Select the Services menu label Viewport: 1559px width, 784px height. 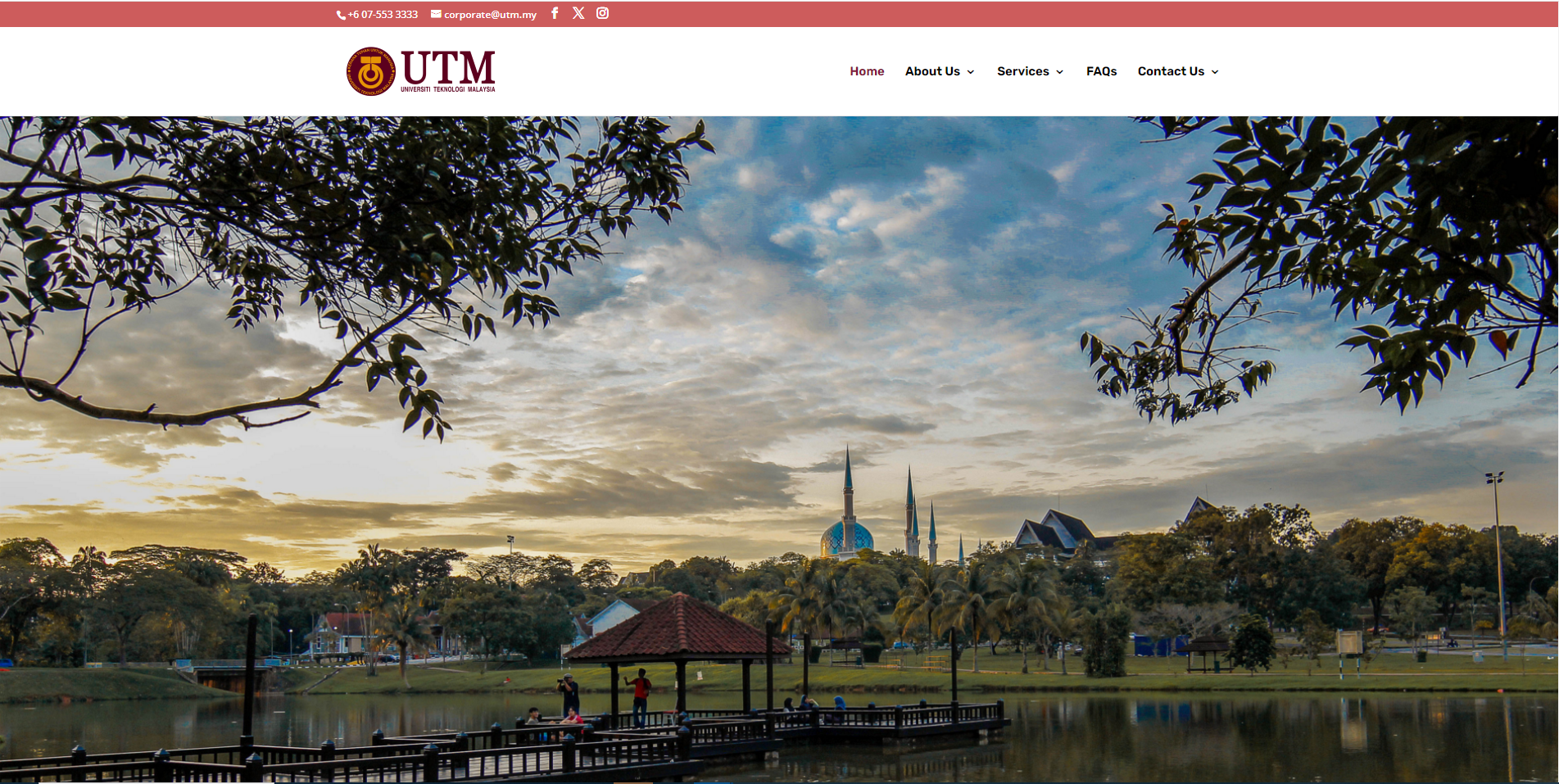click(x=1022, y=71)
